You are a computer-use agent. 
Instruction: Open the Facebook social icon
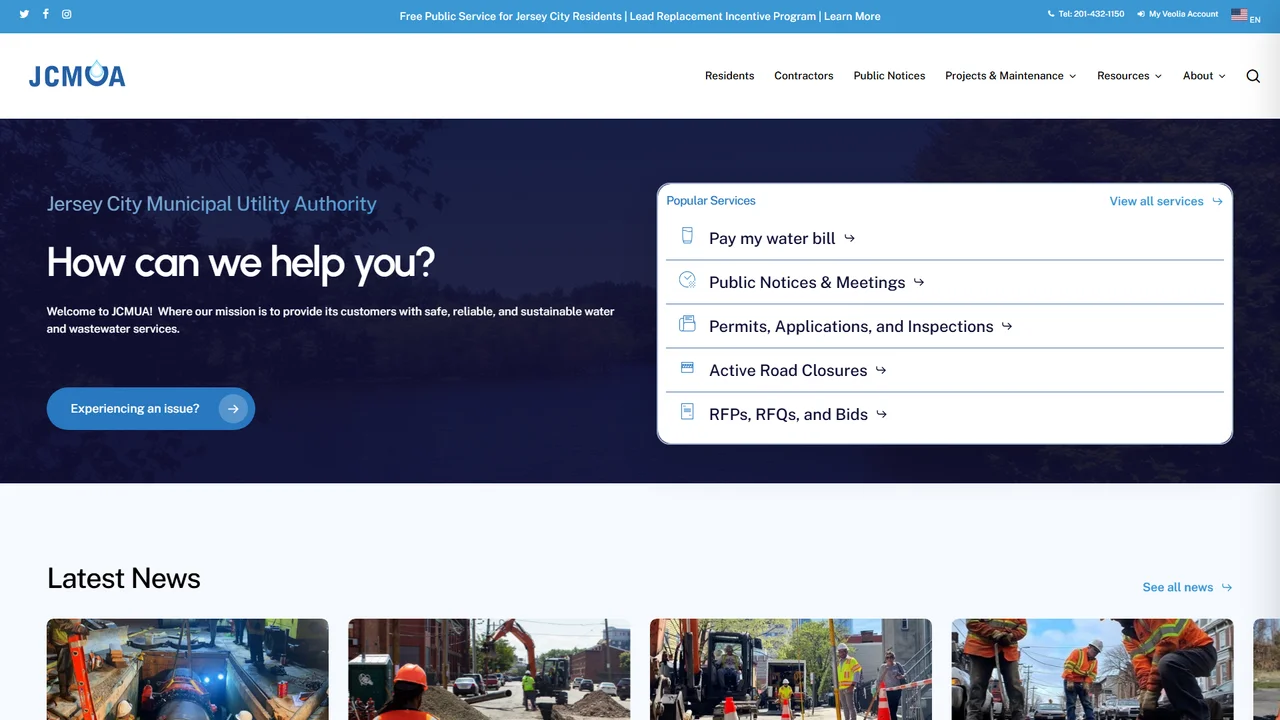[45, 14]
